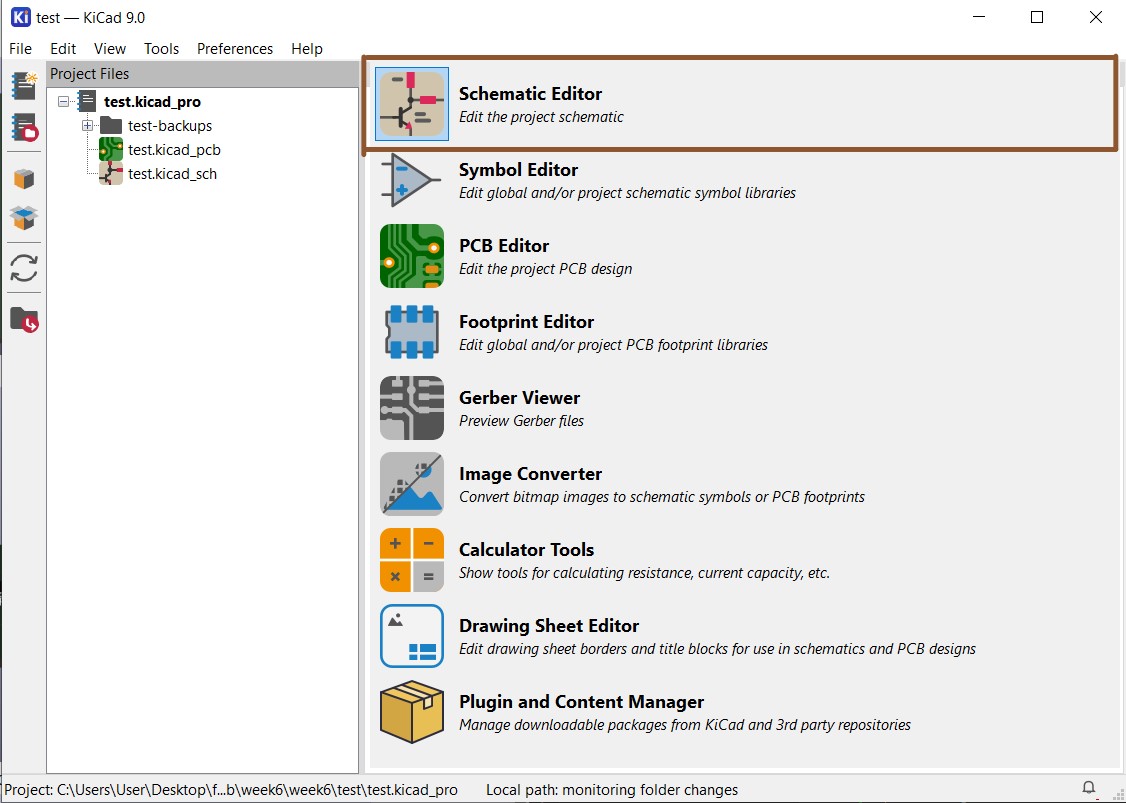Open the Calculator Tools orange icon

(x=411, y=560)
